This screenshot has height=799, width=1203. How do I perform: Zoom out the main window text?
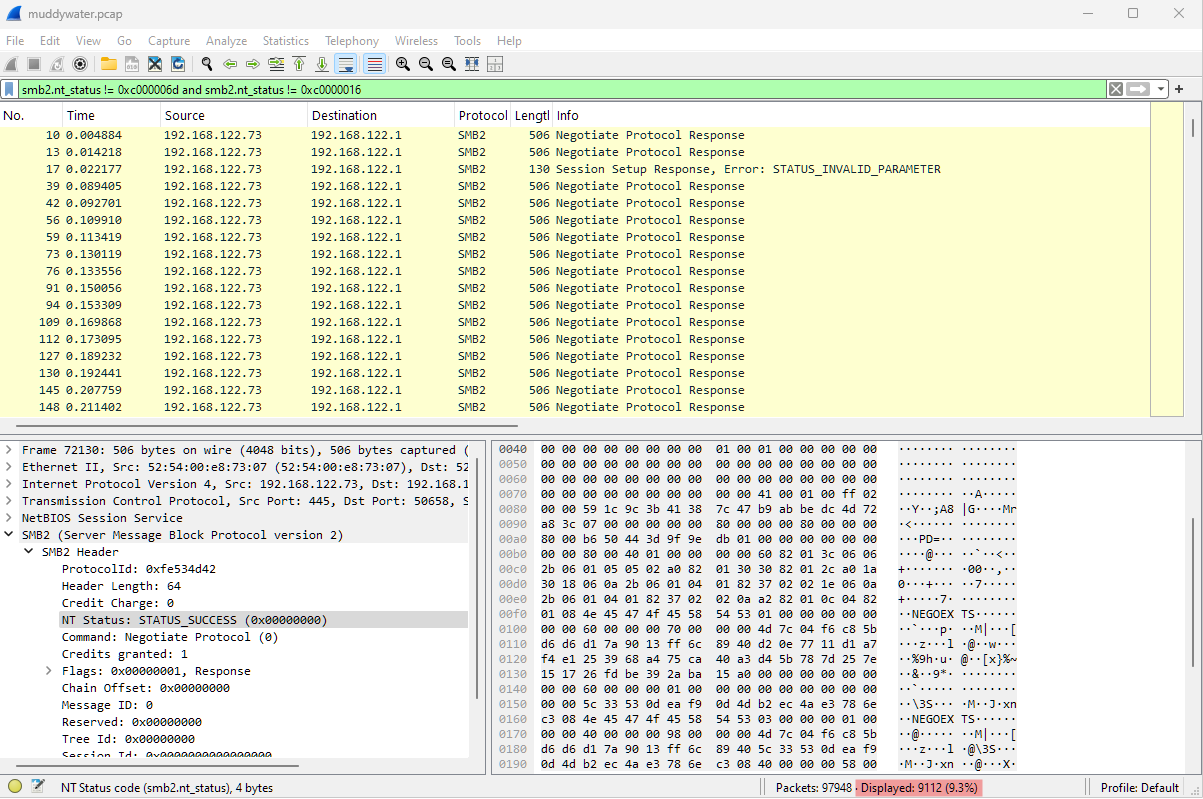pyautogui.click(x=426, y=64)
